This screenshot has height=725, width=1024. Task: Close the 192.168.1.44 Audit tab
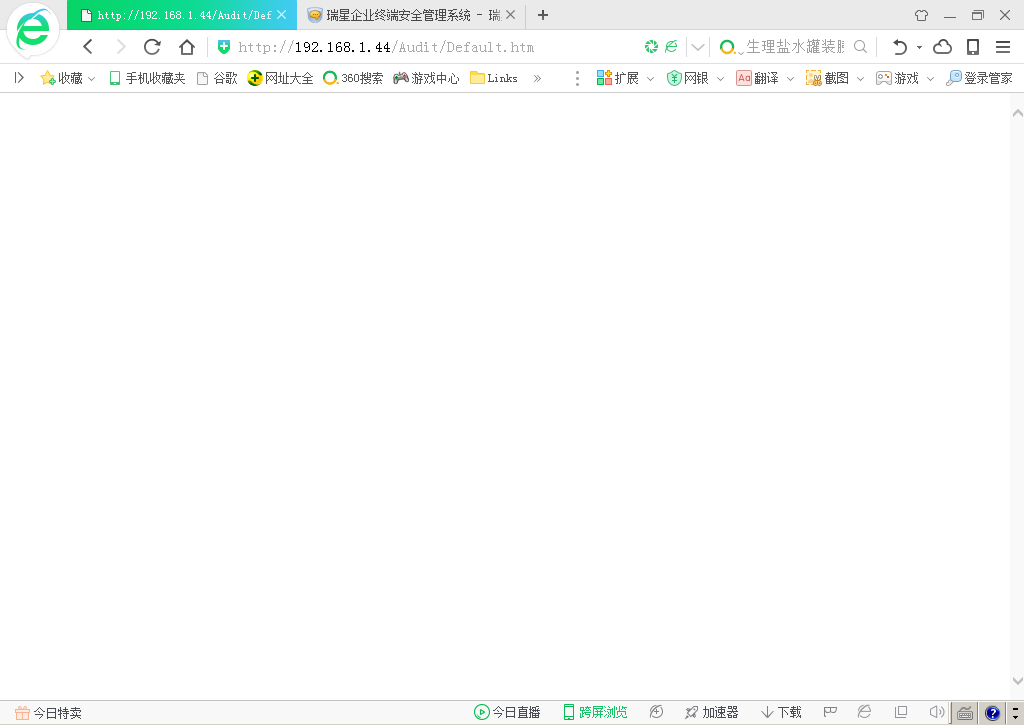281,14
